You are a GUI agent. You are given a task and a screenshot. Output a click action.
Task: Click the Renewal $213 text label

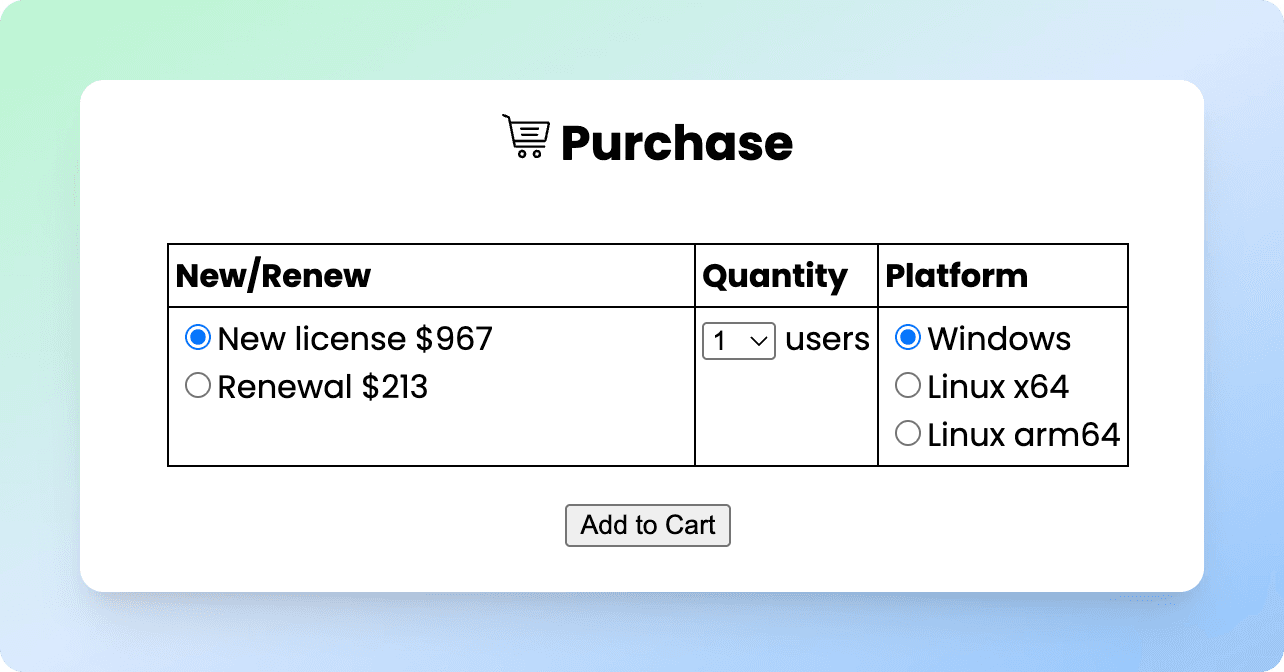(322, 386)
